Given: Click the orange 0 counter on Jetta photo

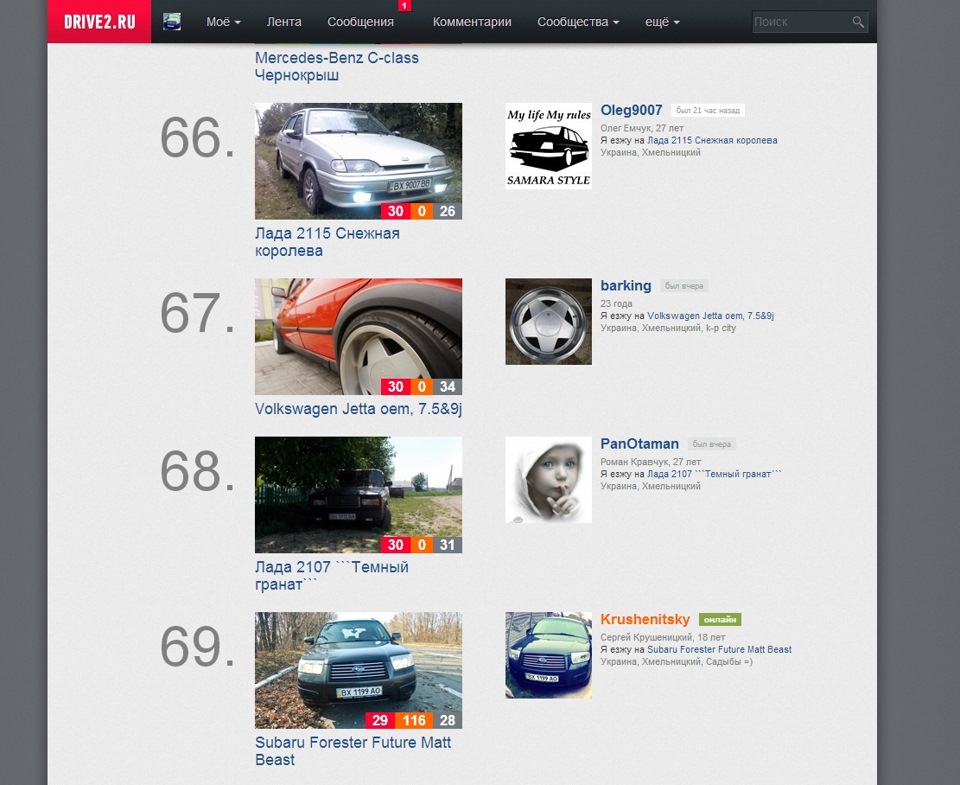Looking at the screenshot, I should click(421, 387).
